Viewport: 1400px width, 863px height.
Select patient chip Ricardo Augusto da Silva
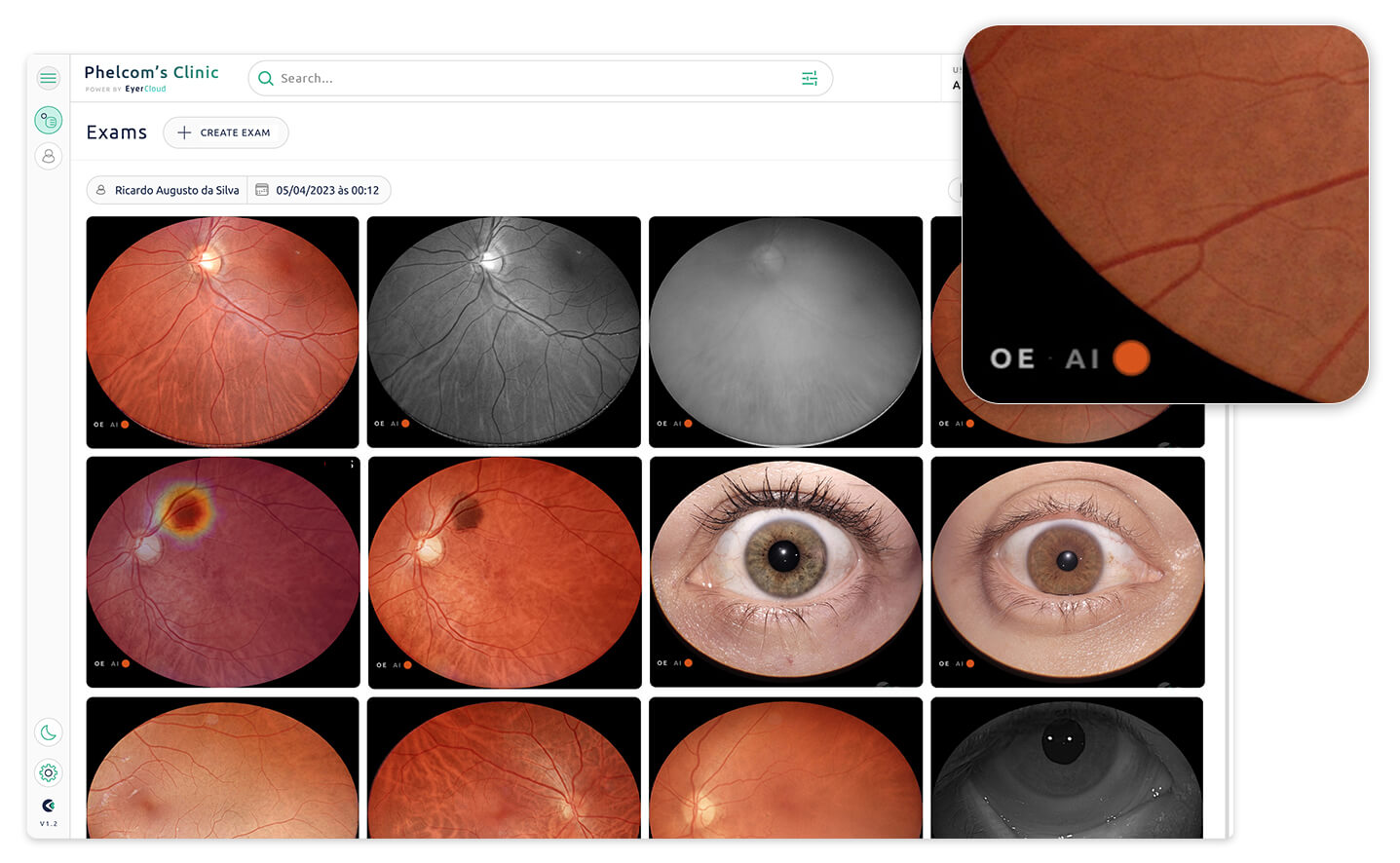tap(166, 190)
